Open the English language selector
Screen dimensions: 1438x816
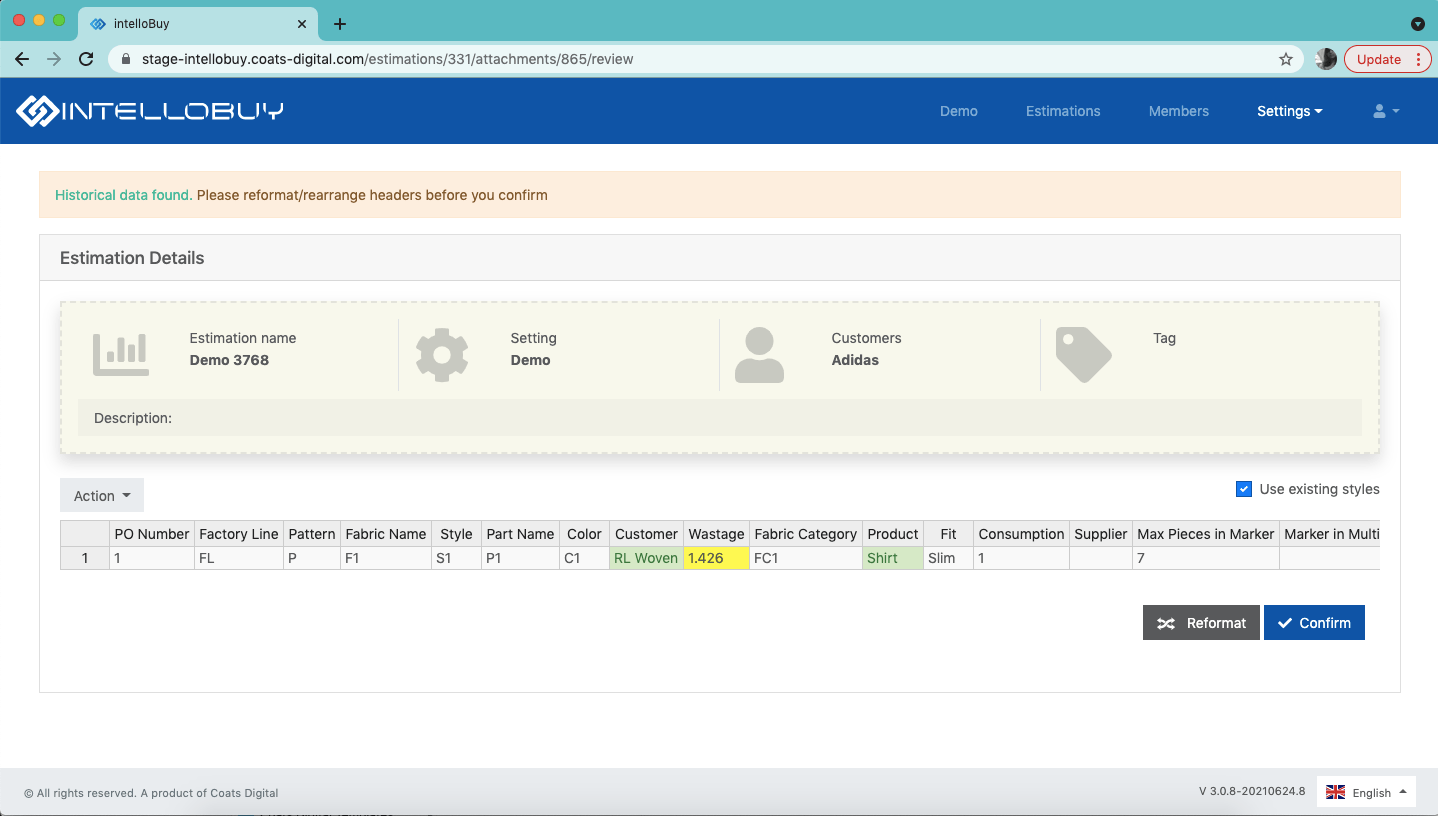(x=1366, y=791)
